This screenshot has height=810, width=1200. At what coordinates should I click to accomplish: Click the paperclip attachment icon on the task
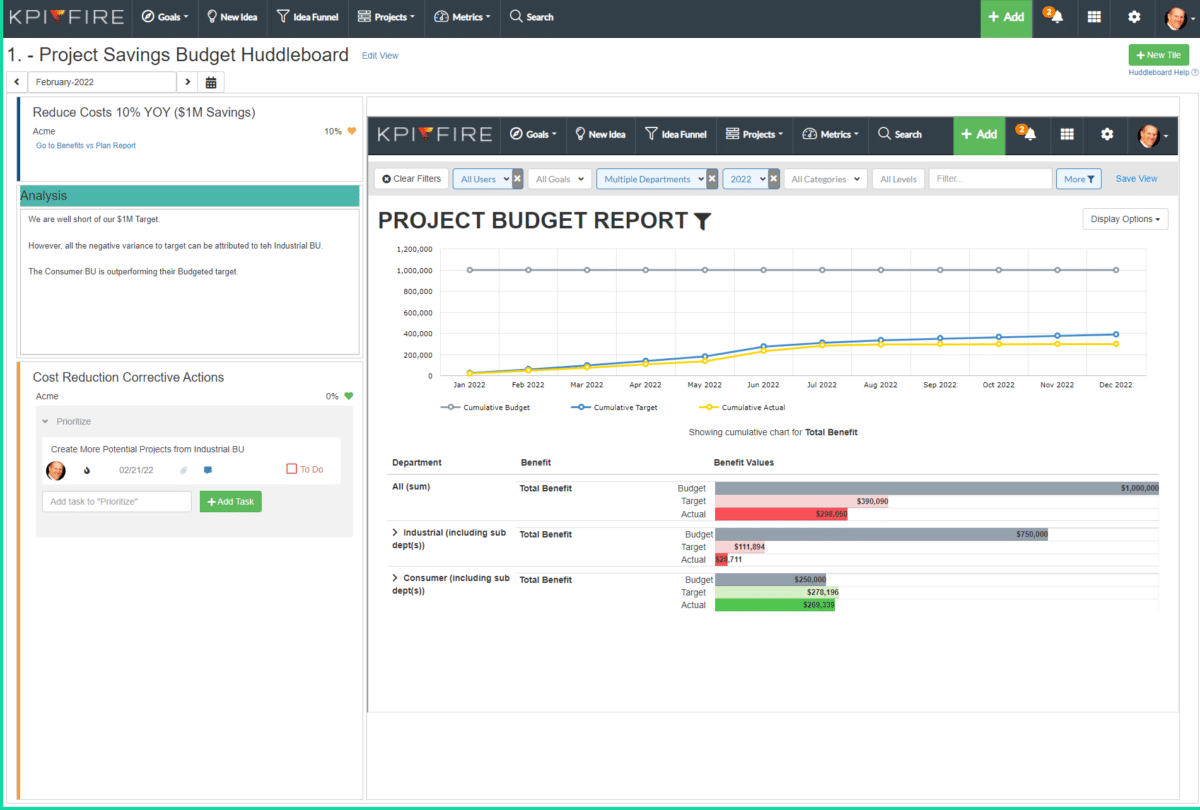183,469
